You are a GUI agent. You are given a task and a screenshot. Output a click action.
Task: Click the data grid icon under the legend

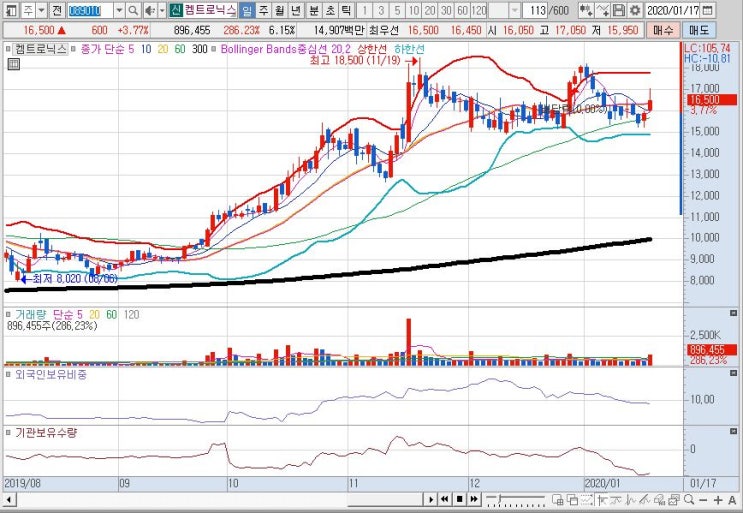click(x=14, y=64)
